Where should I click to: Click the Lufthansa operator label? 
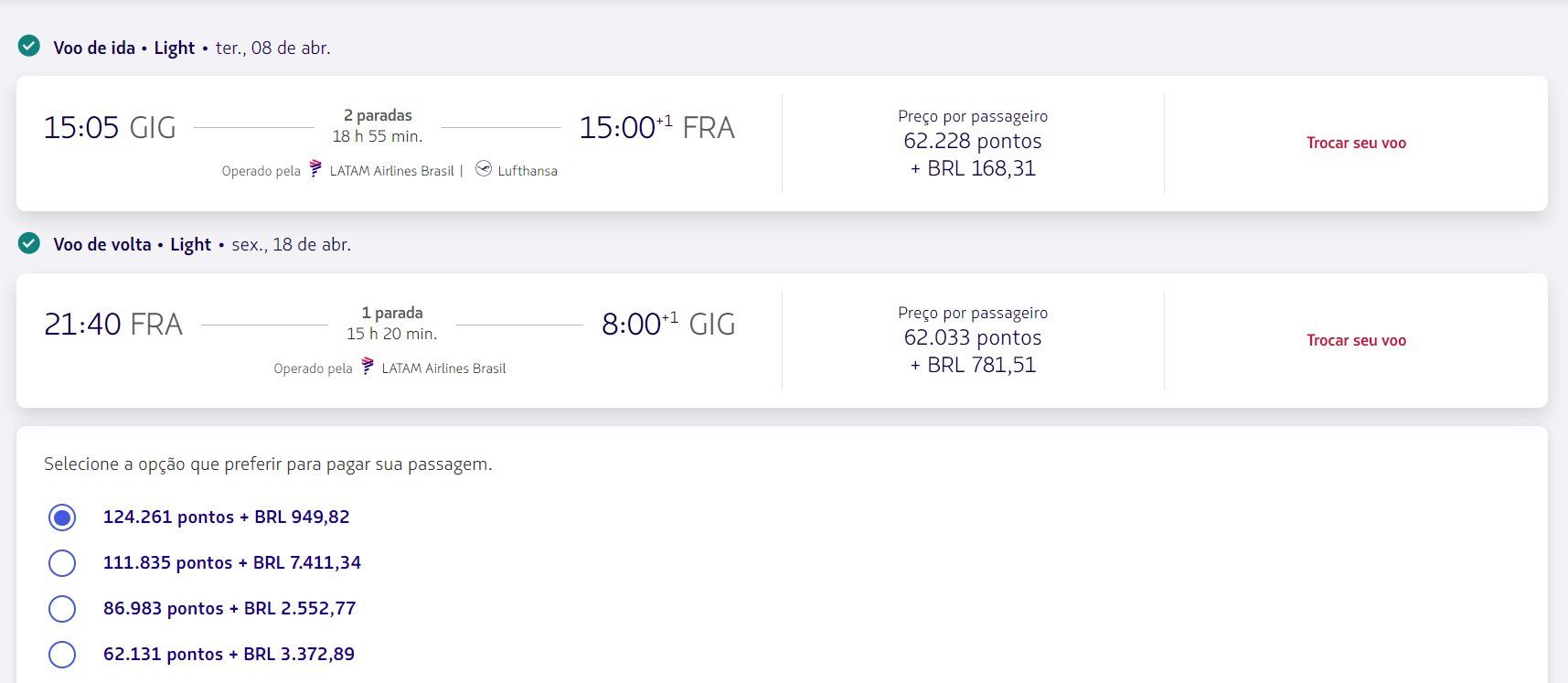(528, 171)
